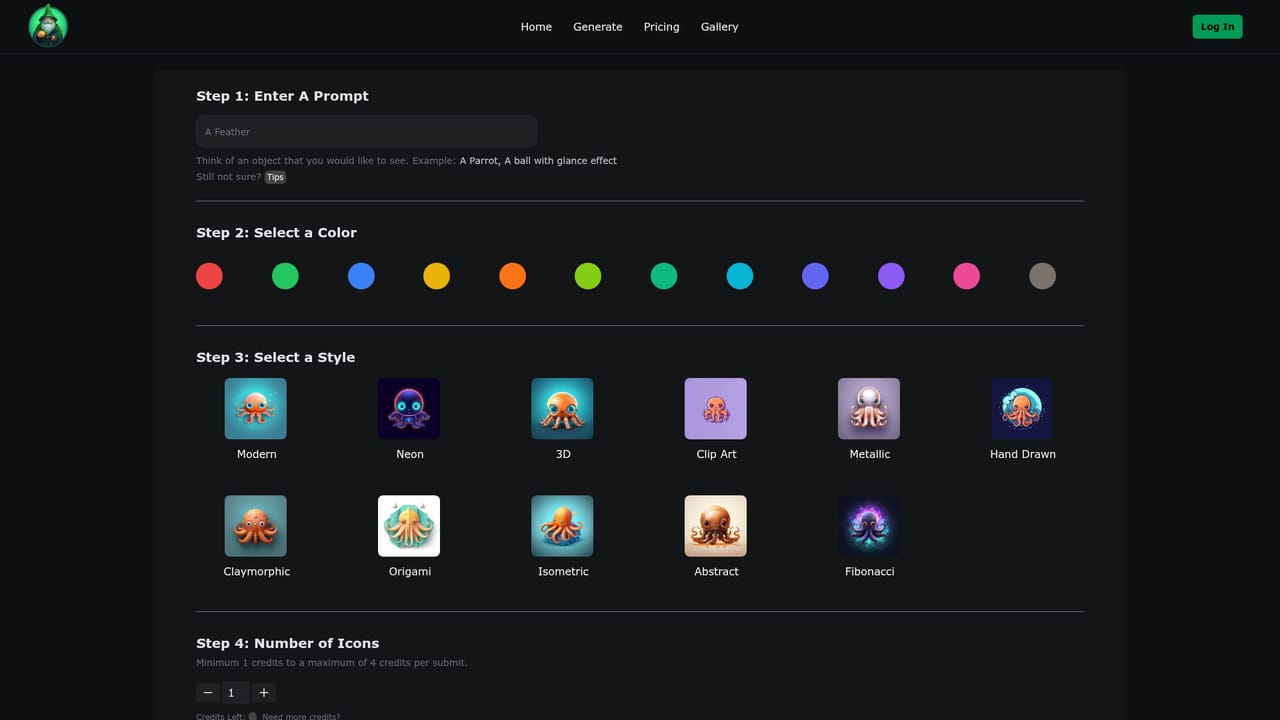The image size is (1280, 720).
Task: Click the wizard logo in the header
Action: (48, 26)
